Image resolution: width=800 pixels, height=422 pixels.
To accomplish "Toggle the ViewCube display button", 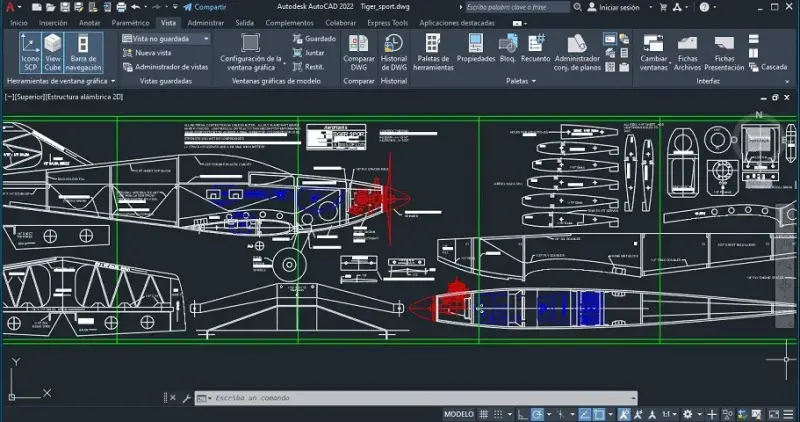I will (53, 53).
